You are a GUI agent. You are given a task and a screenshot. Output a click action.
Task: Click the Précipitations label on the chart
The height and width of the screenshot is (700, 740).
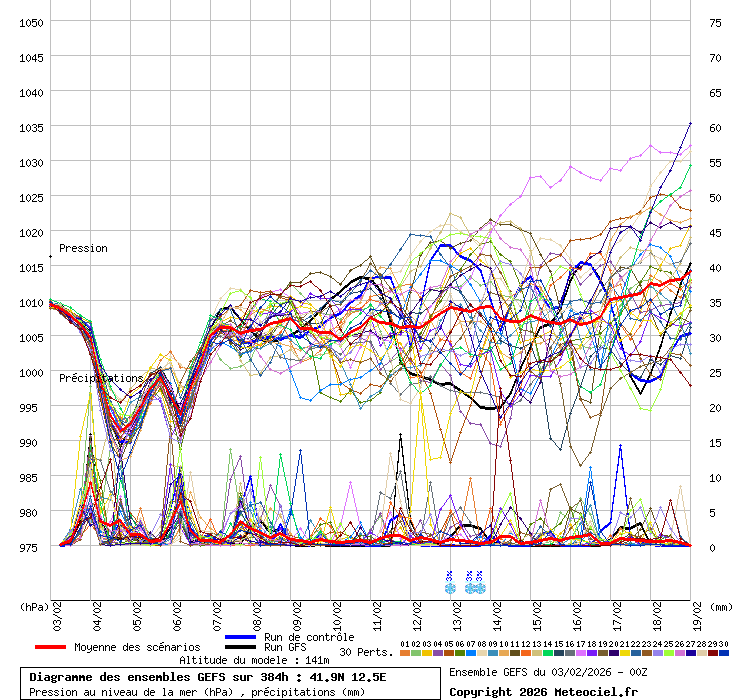coord(101,378)
